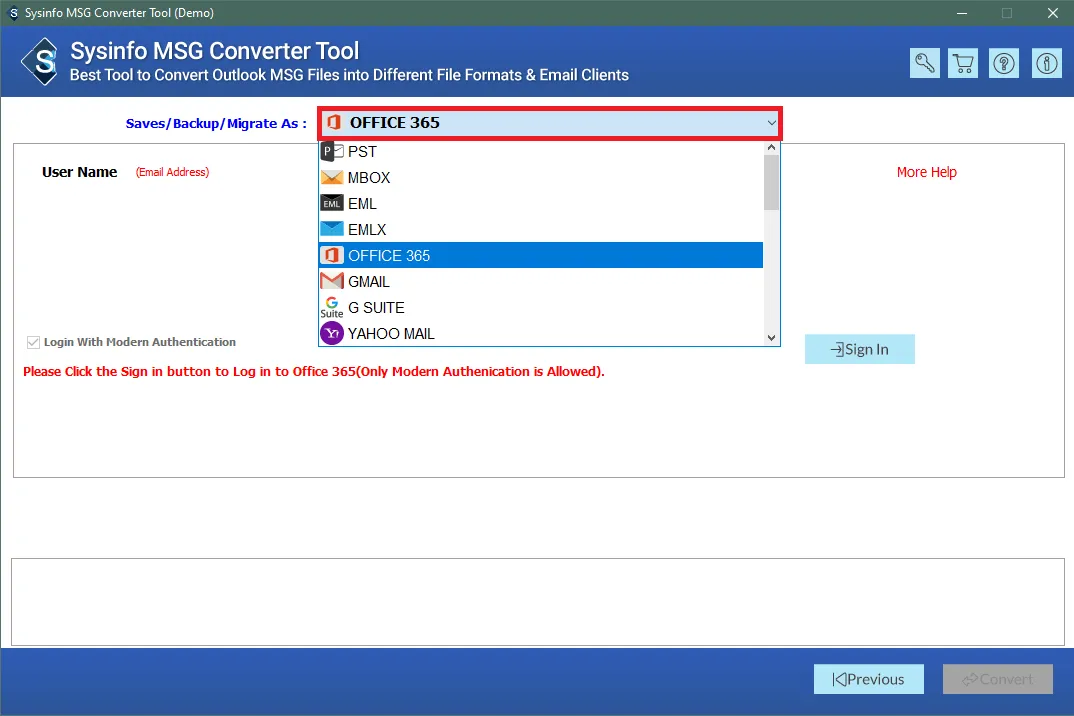This screenshot has height=716, width=1074.
Task: Select OFFICE 365 highlighted list item
Action: [x=389, y=256]
